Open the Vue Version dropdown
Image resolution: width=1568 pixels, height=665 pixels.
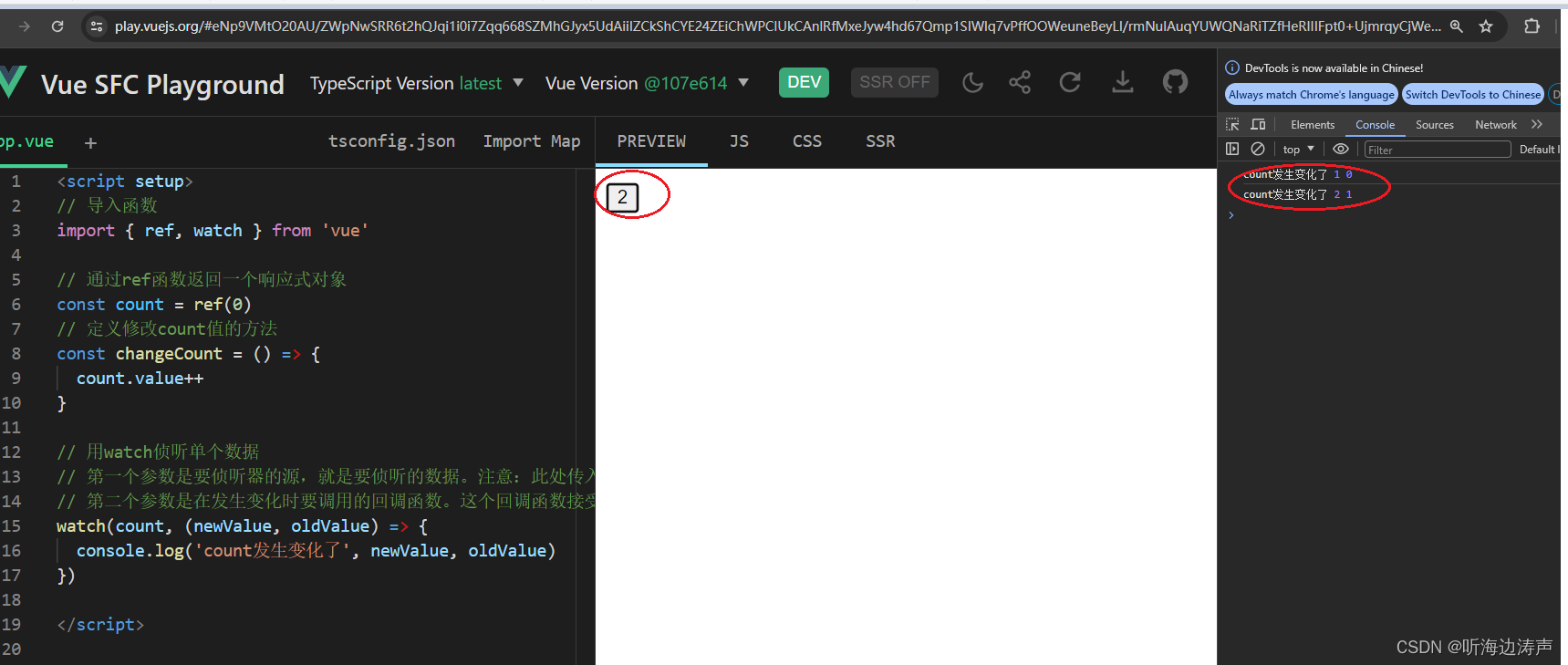pyautogui.click(x=647, y=83)
